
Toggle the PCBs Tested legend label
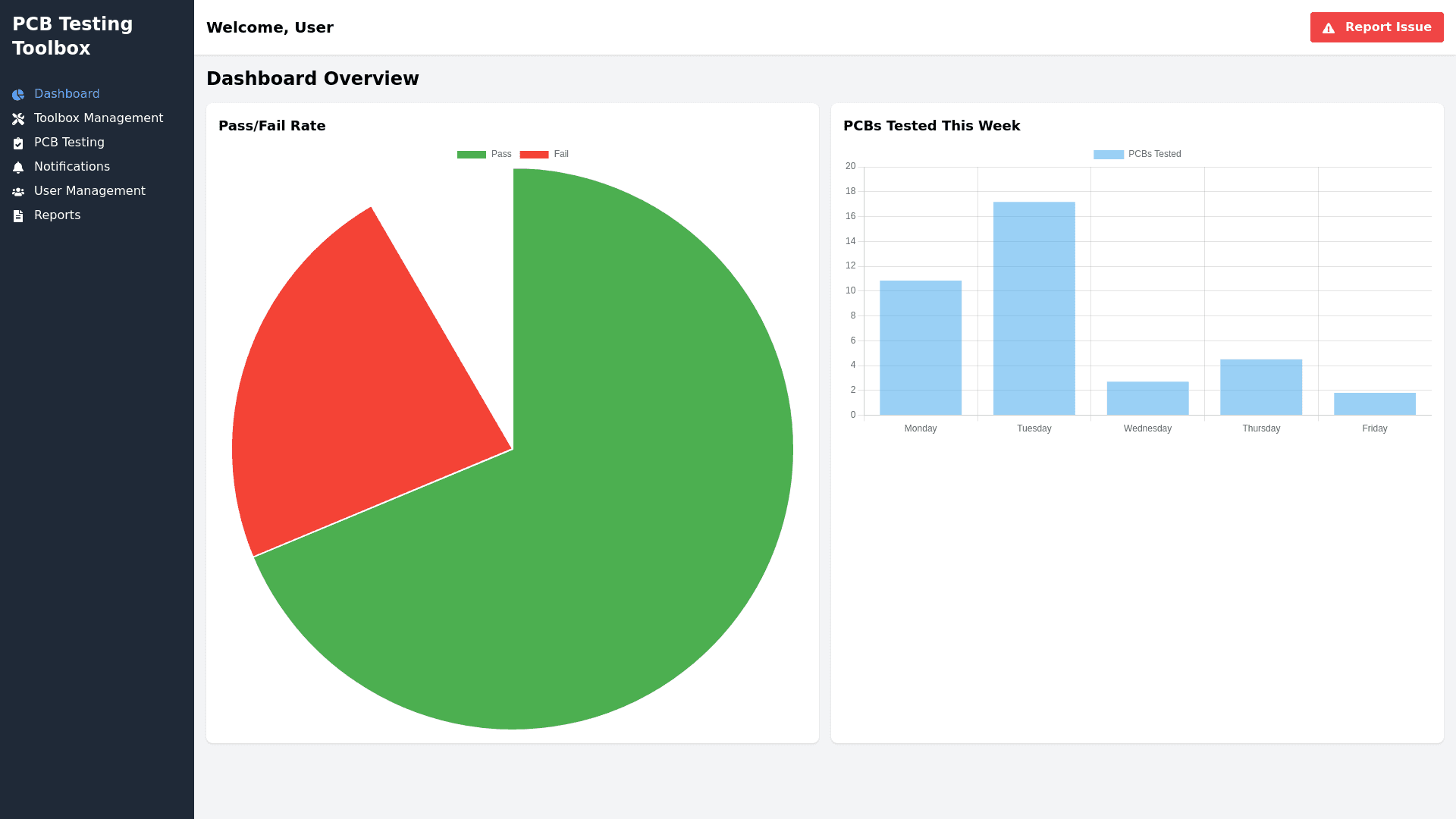[1154, 154]
